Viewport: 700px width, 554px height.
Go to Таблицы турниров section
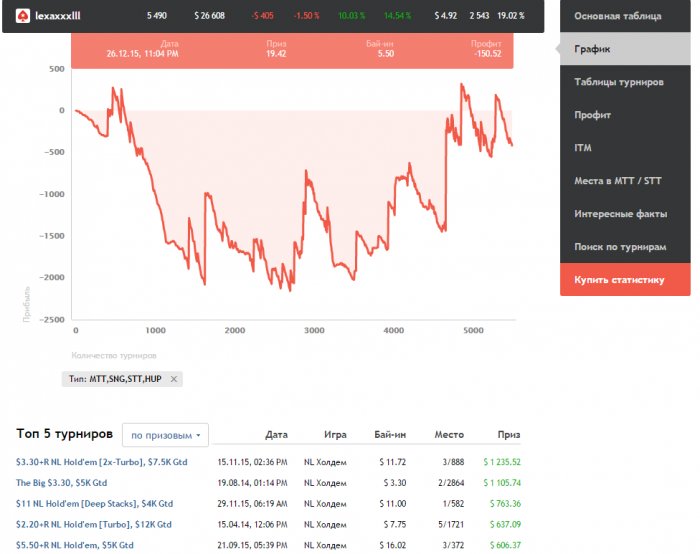619,82
